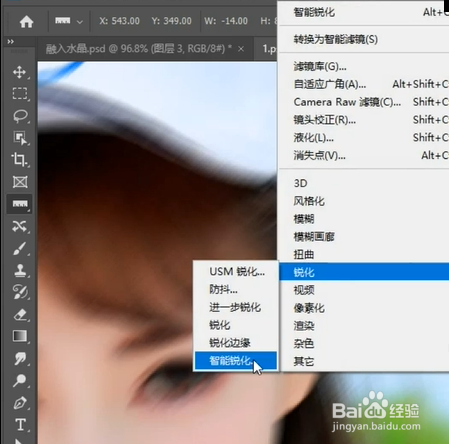Select the Content-Aware Move tool
This screenshot has height=444, width=449.
click(20, 226)
